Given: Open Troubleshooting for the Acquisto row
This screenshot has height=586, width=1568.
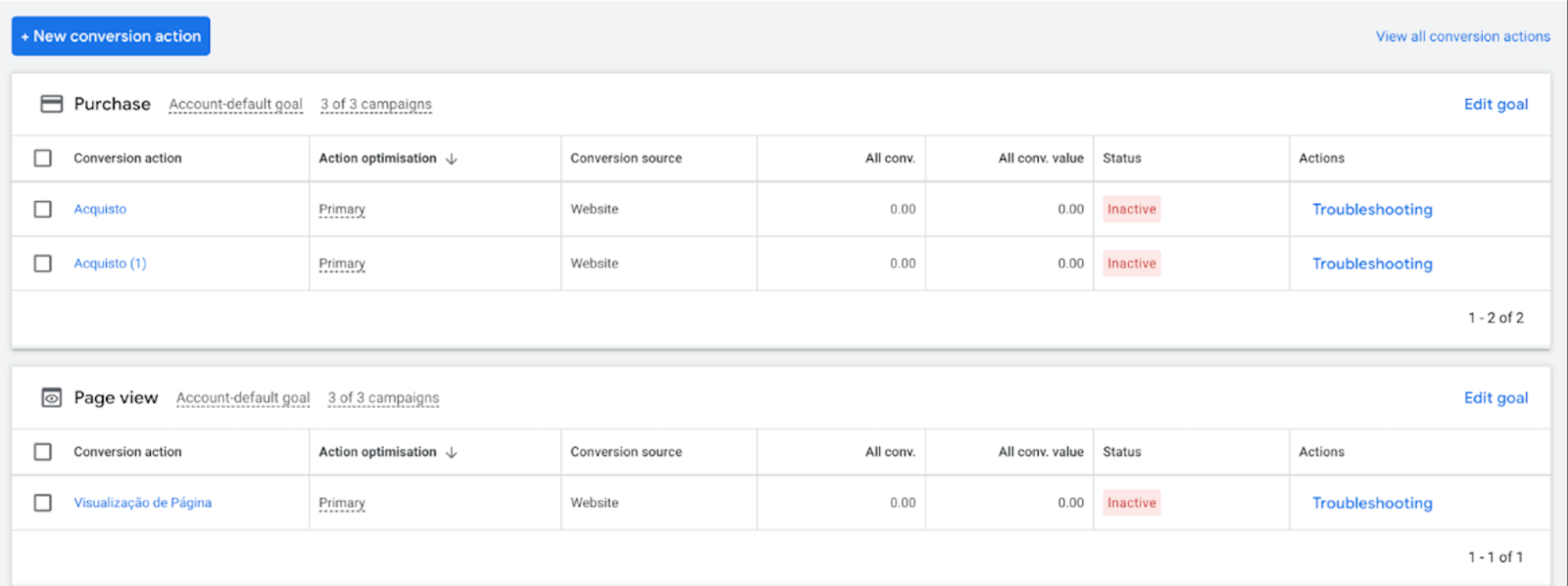Looking at the screenshot, I should [1372, 210].
